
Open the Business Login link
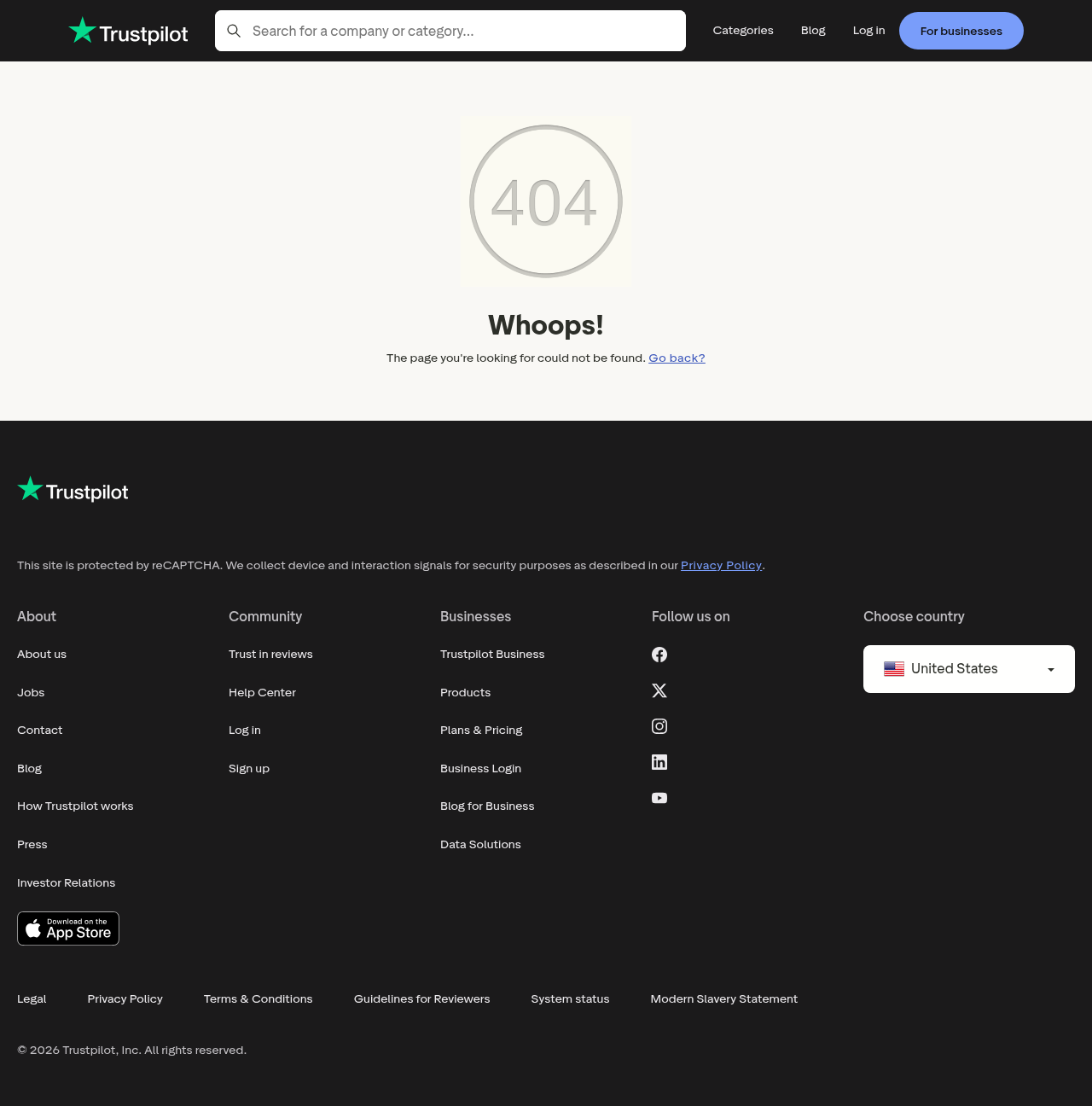pos(480,768)
